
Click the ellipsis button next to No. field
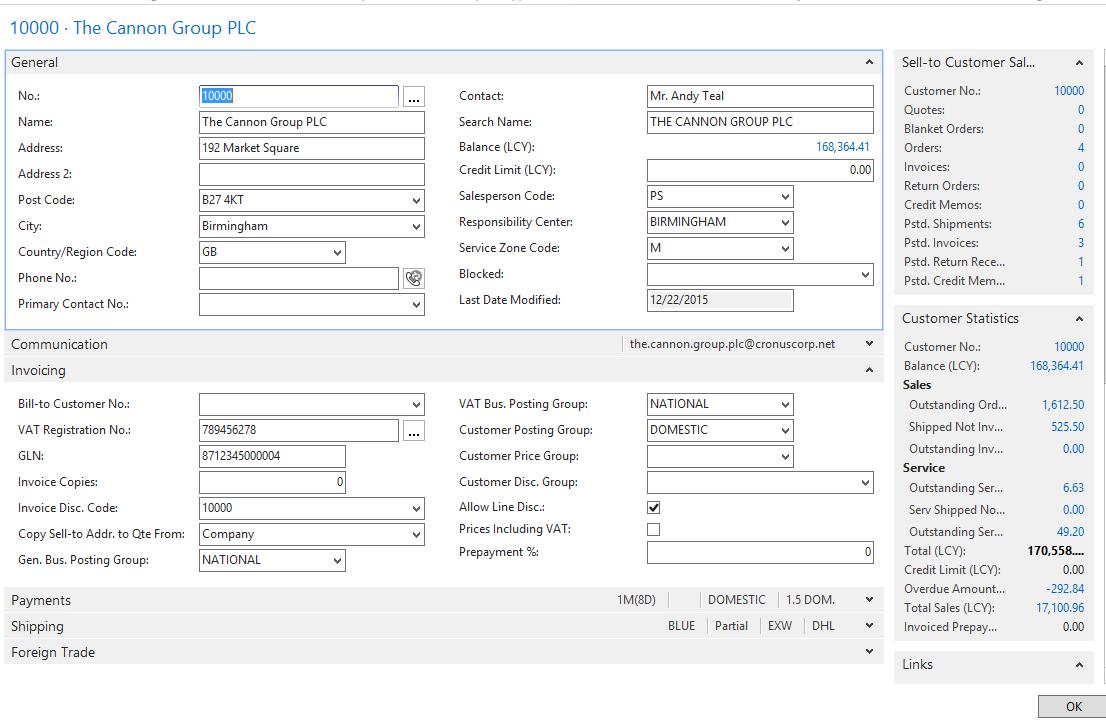(413, 97)
